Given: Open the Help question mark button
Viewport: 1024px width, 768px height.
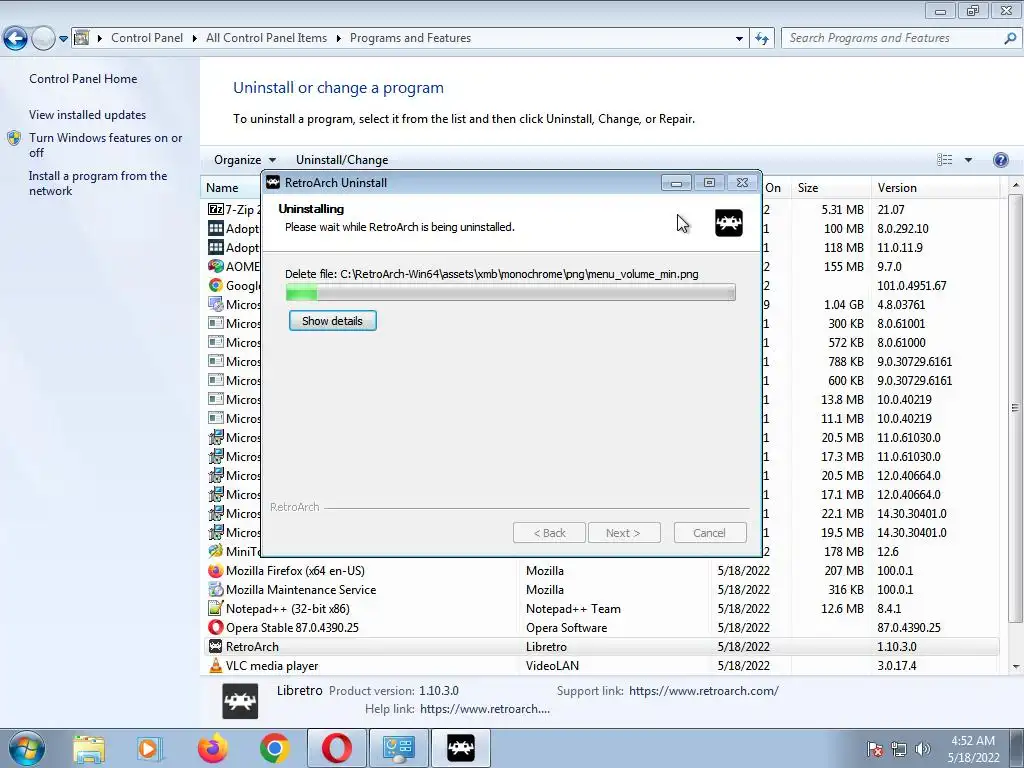Looking at the screenshot, I should [x=1000, y=160].
